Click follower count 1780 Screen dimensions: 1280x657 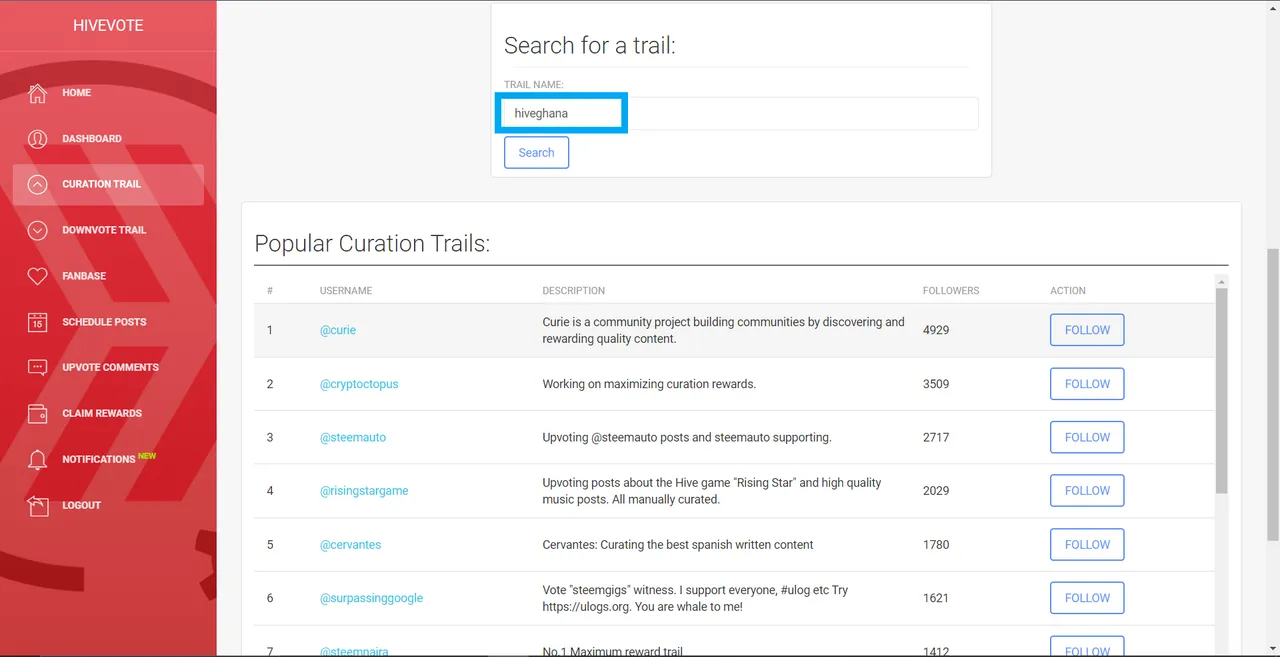936,545
